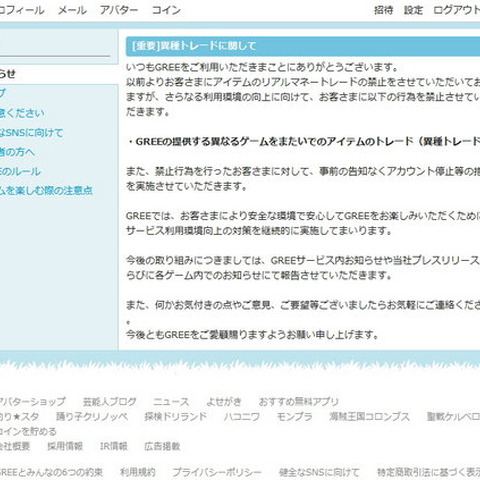
Task: Open the メール menu item
Action: (72, 10)
